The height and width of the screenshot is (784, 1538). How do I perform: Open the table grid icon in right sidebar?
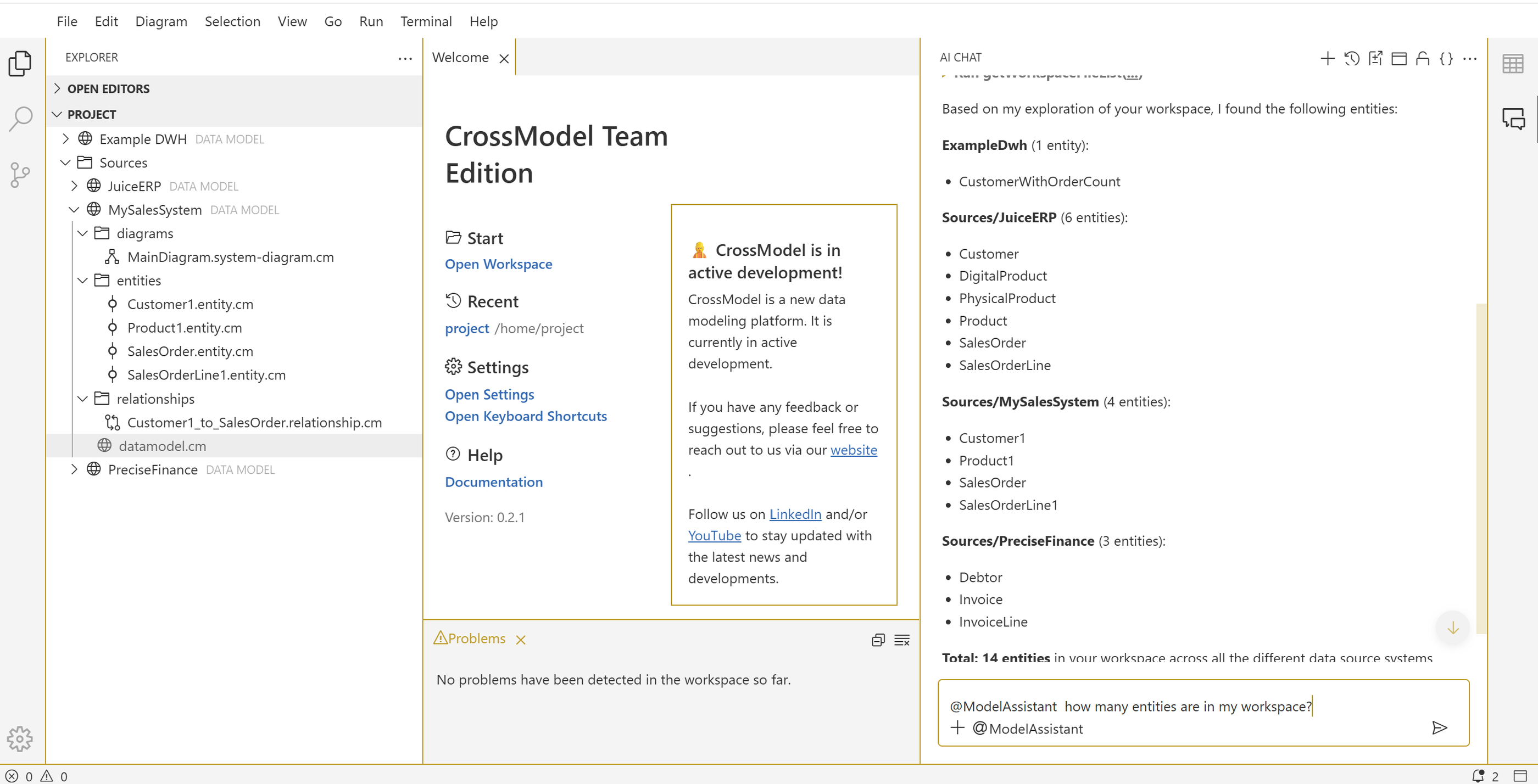tap(1512, 64)
